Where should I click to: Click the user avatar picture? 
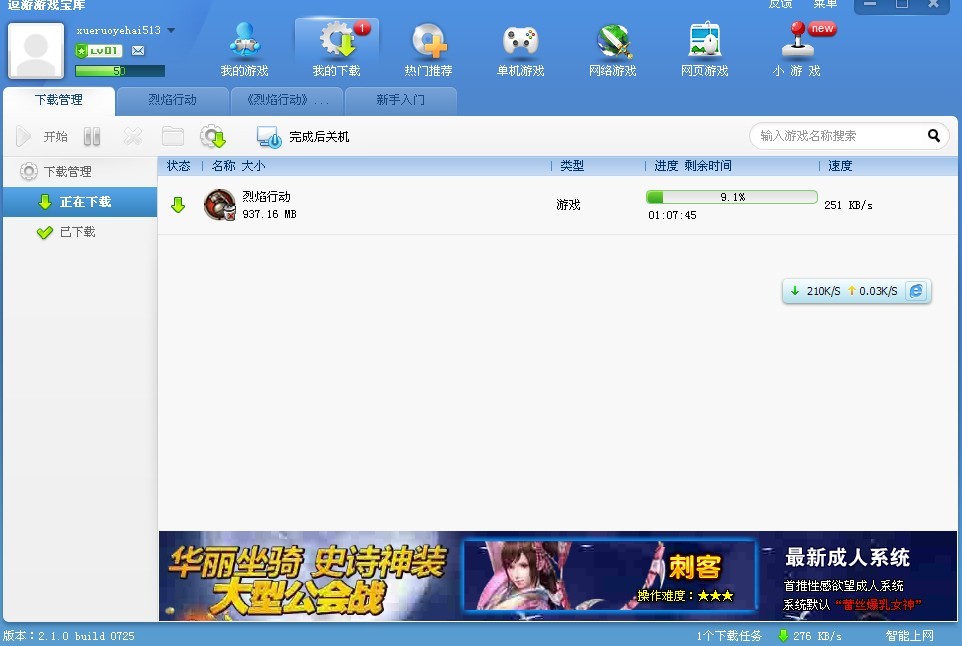[36, 51]
